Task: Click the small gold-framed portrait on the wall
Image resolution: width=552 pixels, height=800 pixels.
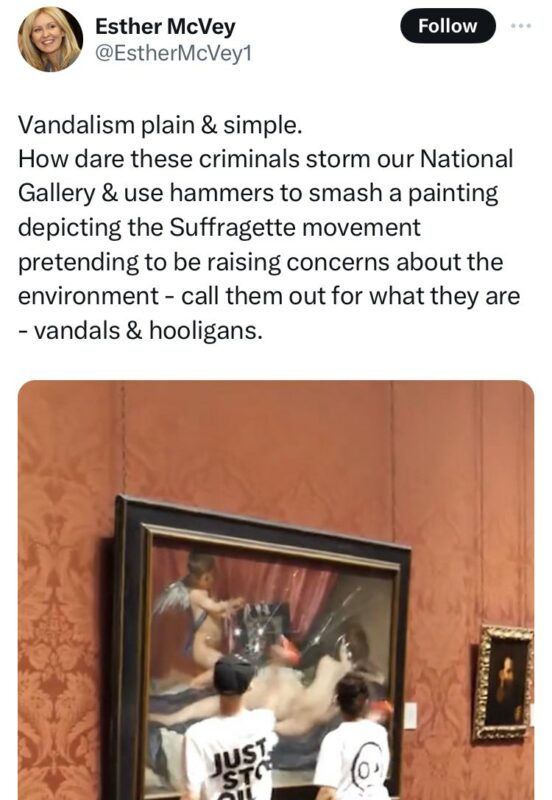Action: (504, 683)
